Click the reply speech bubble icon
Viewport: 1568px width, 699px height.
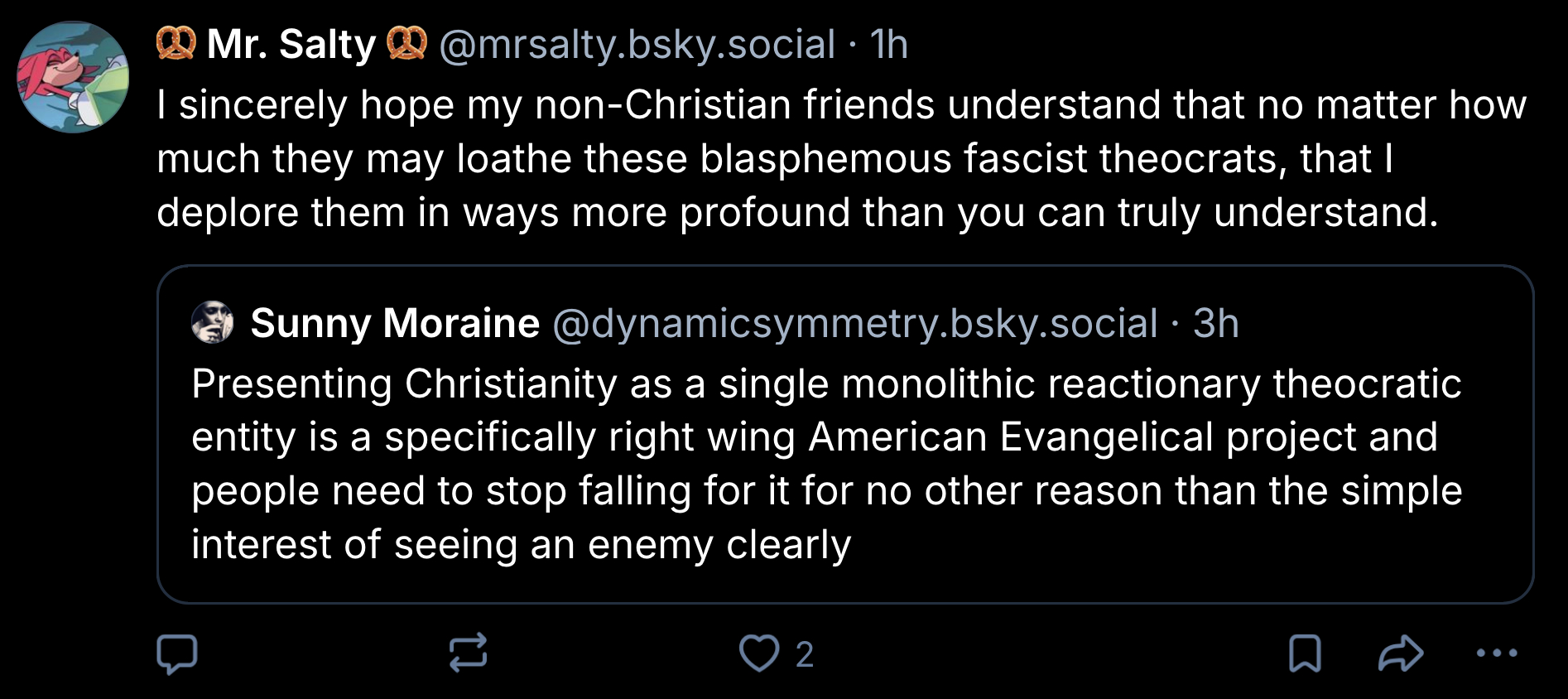coord(177,653)
